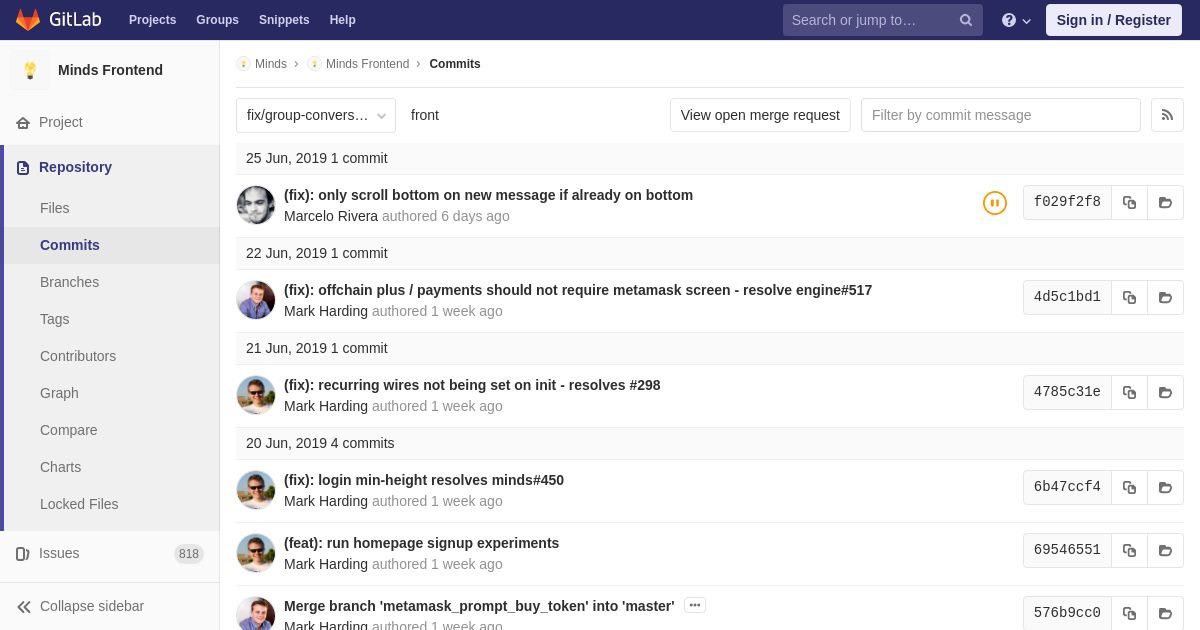Click the 'front' path text beside branch selector
The width and height of the screenshot is (1200, 630).
pos(425,115)
